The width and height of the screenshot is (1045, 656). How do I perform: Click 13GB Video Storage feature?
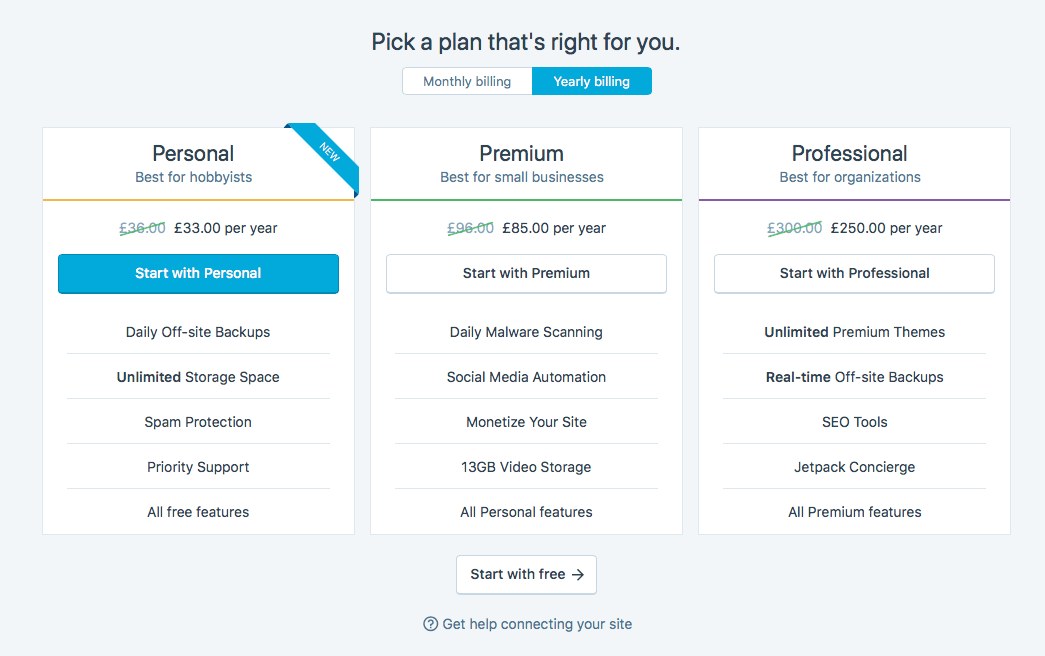[x=526, y=467]
